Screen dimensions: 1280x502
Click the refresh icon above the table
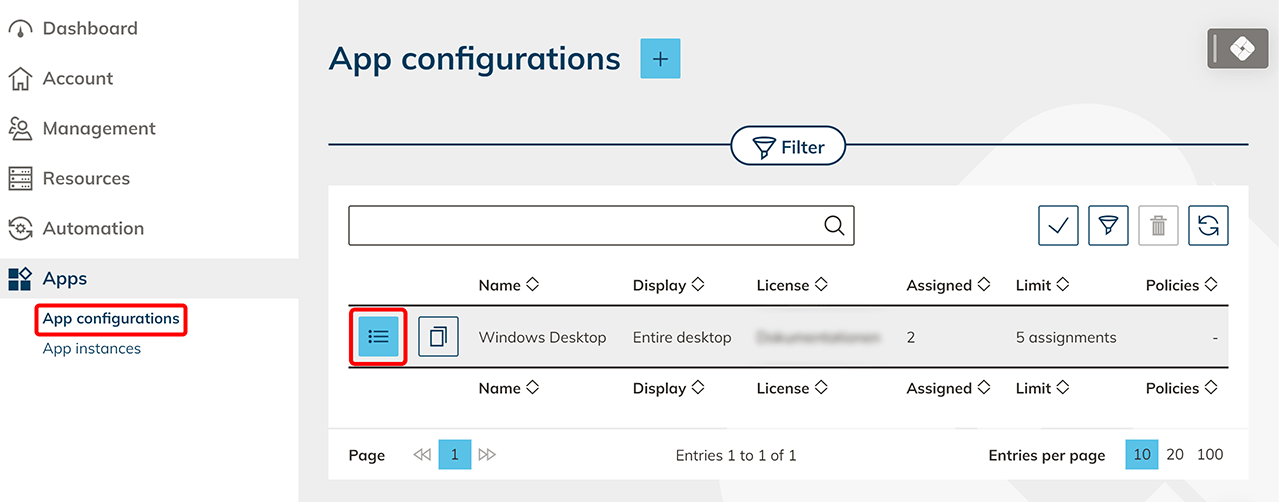pos(1208,226)
